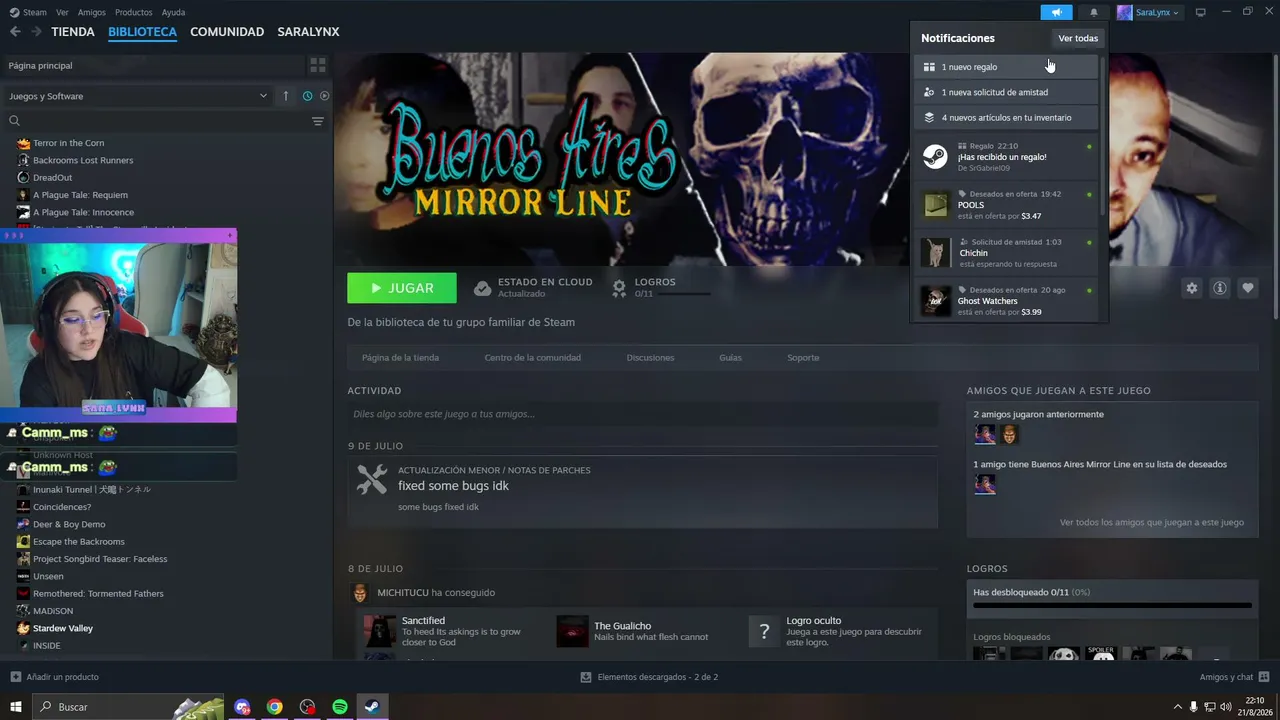1280x720 pixels.
Task: Open the Ver menu
Action: 63,12
